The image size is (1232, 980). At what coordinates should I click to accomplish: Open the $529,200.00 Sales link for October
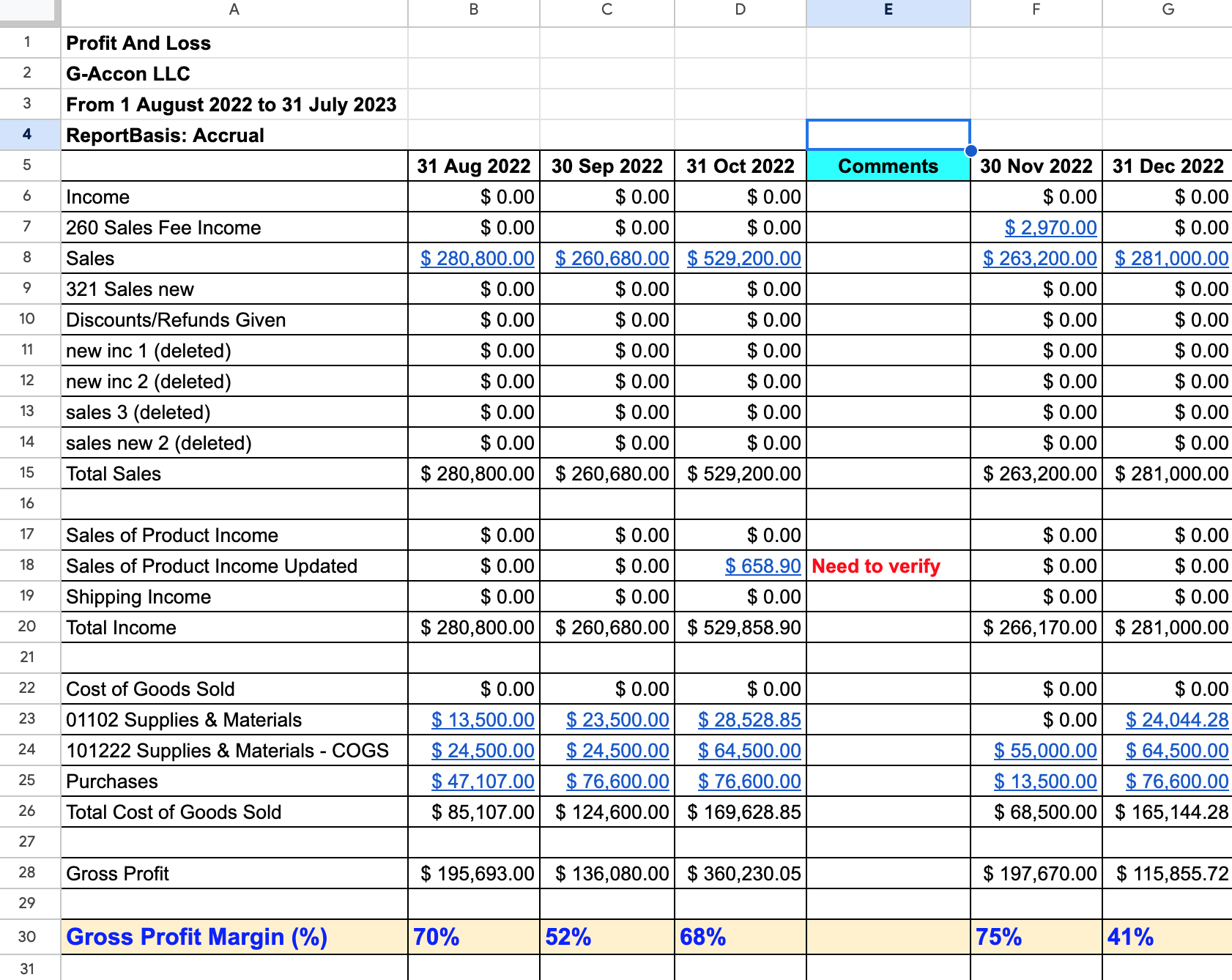coord(743,259)
